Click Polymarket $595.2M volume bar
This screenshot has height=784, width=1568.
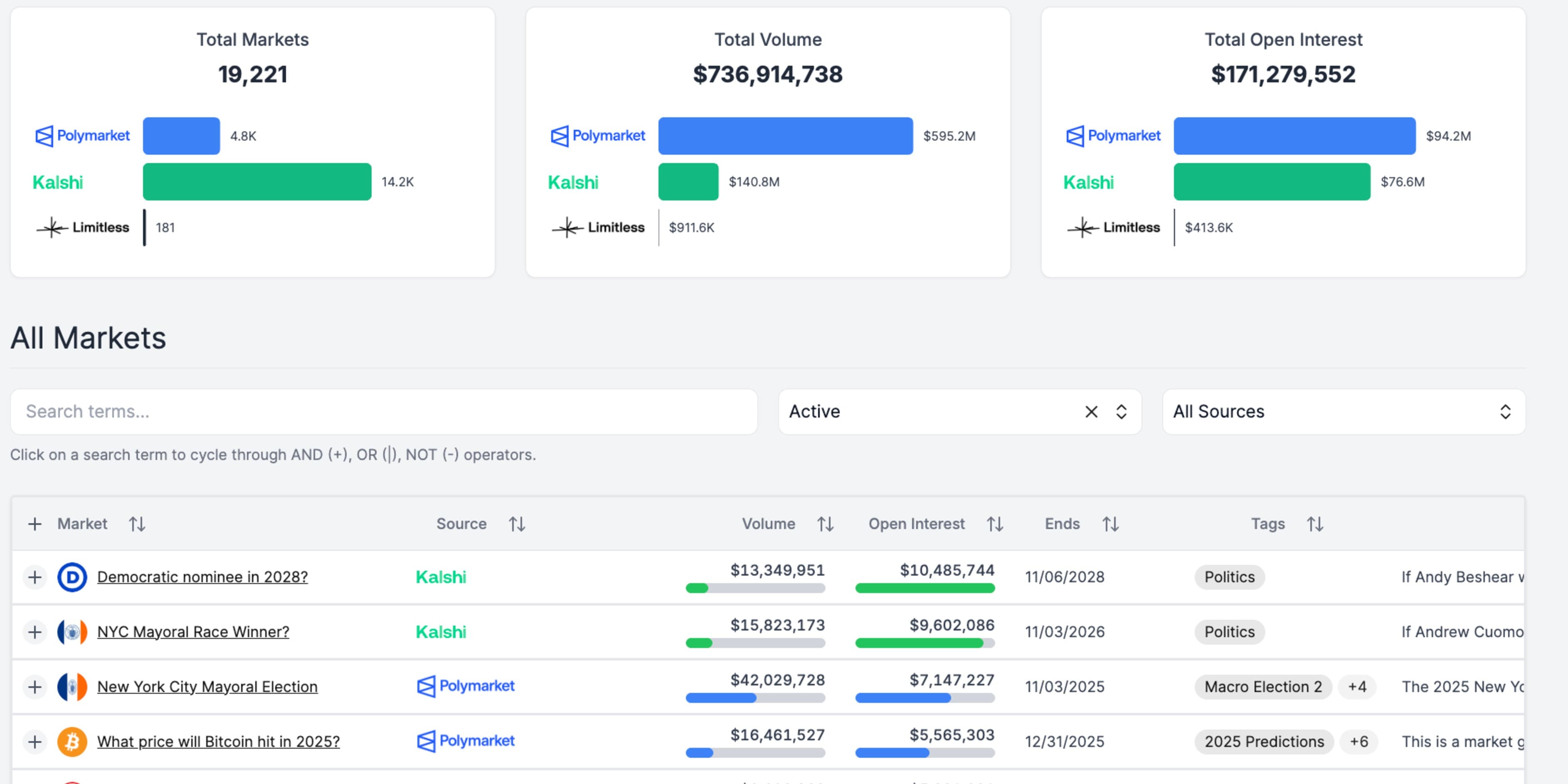786,136
